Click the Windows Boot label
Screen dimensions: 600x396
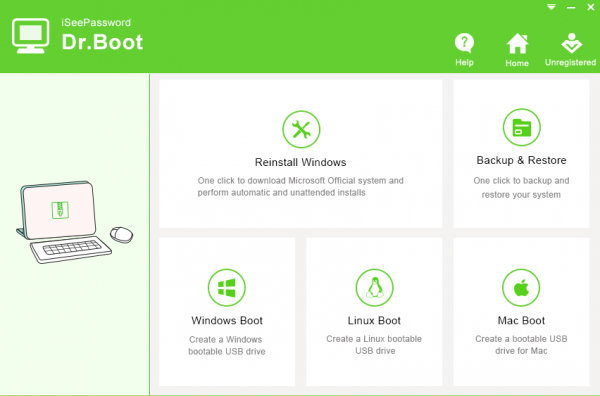click(x=227, y=320)
